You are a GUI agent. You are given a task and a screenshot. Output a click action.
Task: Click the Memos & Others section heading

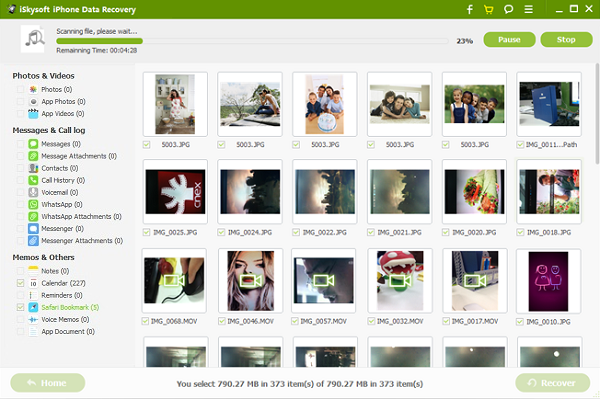click(x=43, y=257)
